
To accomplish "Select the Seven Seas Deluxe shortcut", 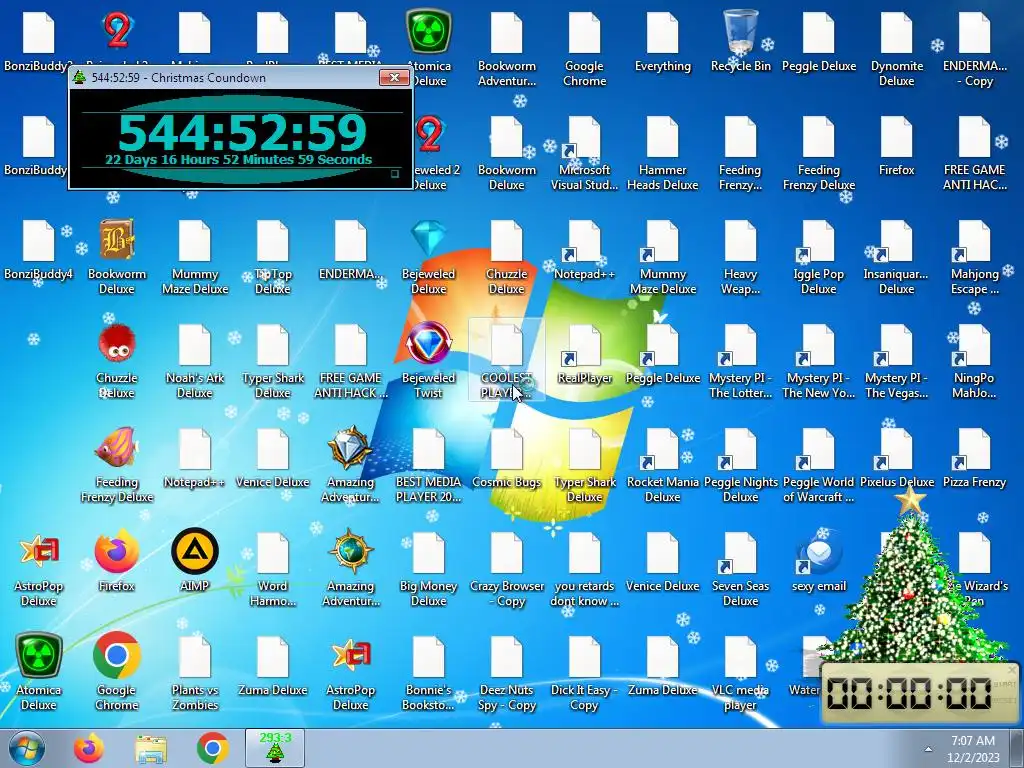I will pos(741,569).
